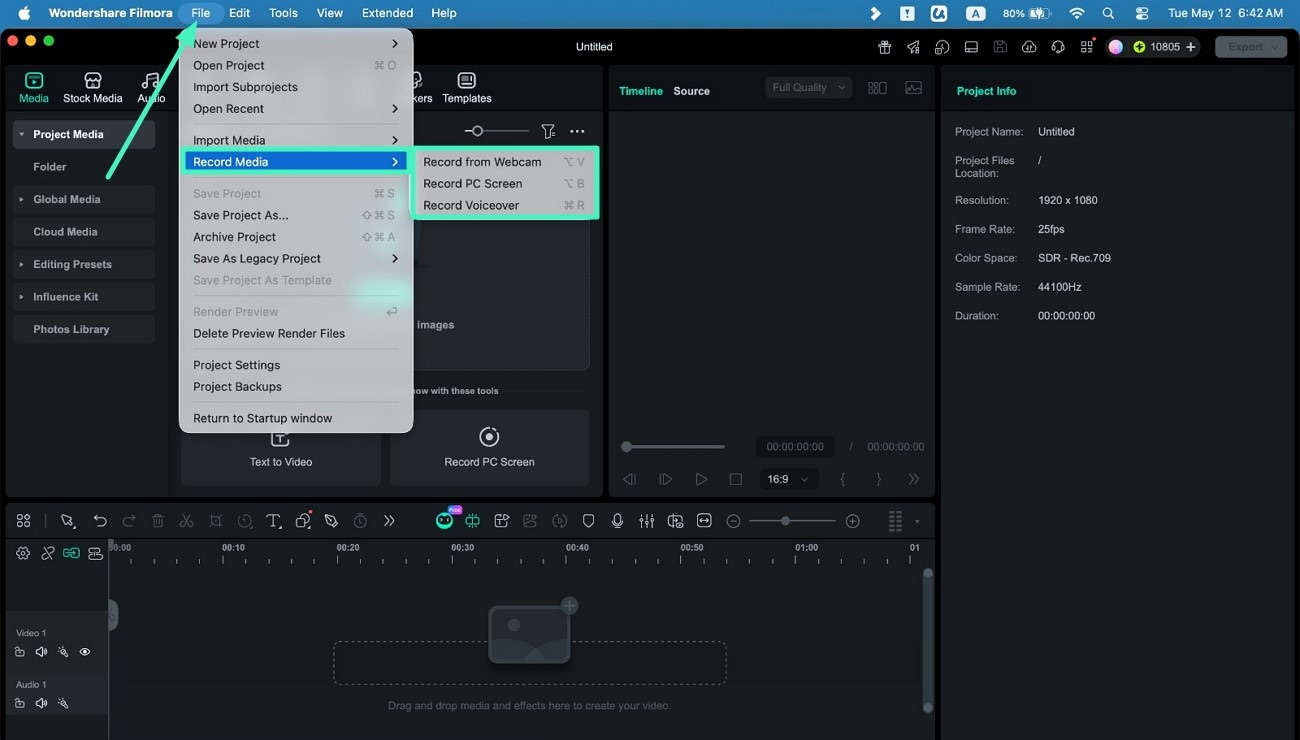Click the filter funnel icon in media panel
Image resolution: width=1300 pixels, height=740 pixels.
(x=548, y=131)
